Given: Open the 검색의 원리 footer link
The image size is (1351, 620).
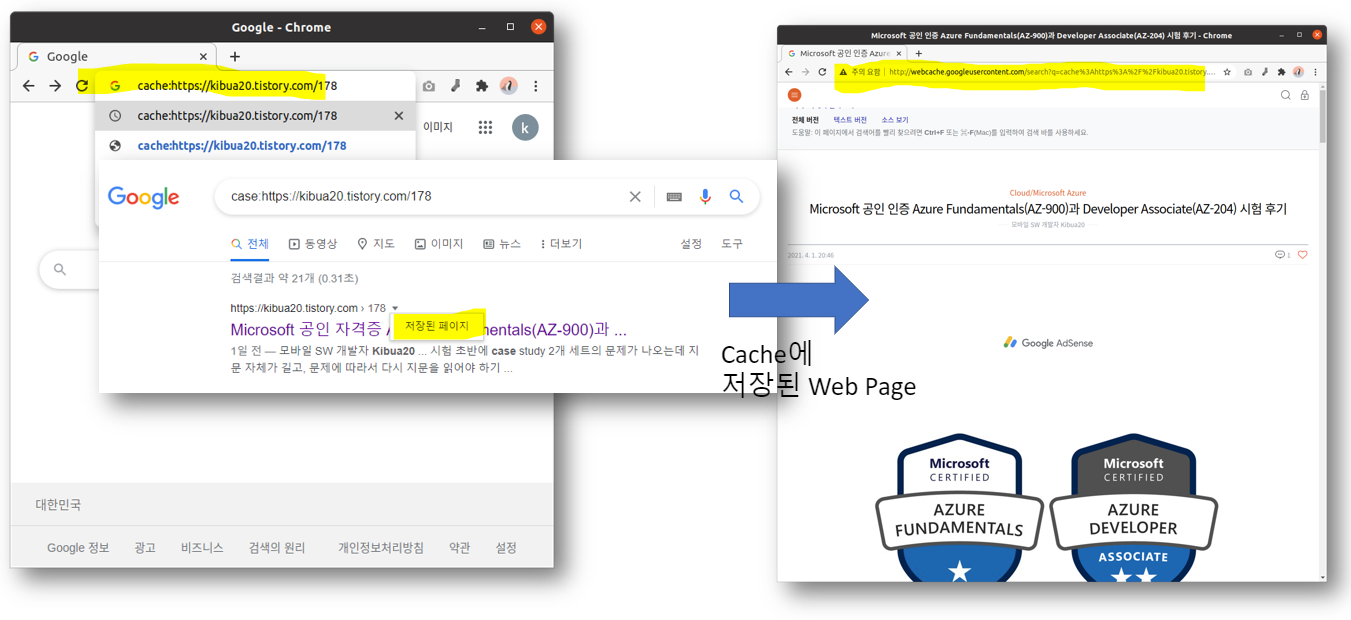Looking at the screenshot, I should pyautogui.click(x=277, y=548).
